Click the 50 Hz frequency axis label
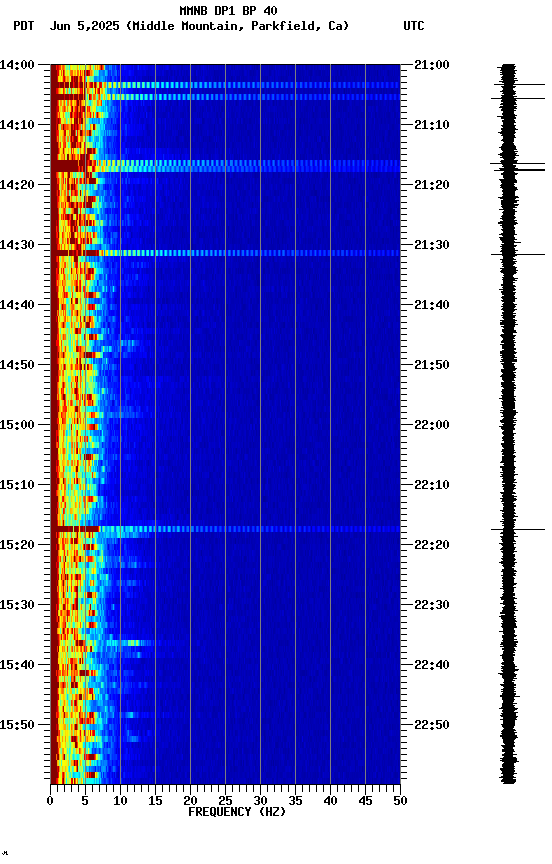Screen dimensions: 552x864 [x=400, y=802]
